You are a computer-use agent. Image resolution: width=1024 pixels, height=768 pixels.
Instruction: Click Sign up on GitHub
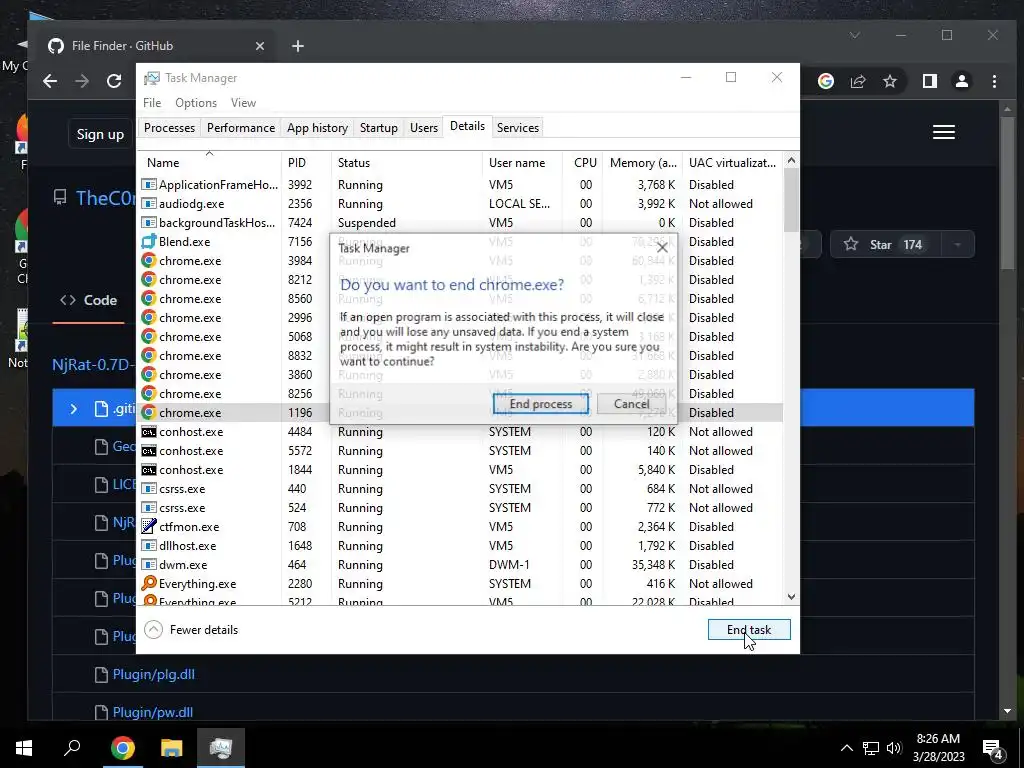click(100, 134)
